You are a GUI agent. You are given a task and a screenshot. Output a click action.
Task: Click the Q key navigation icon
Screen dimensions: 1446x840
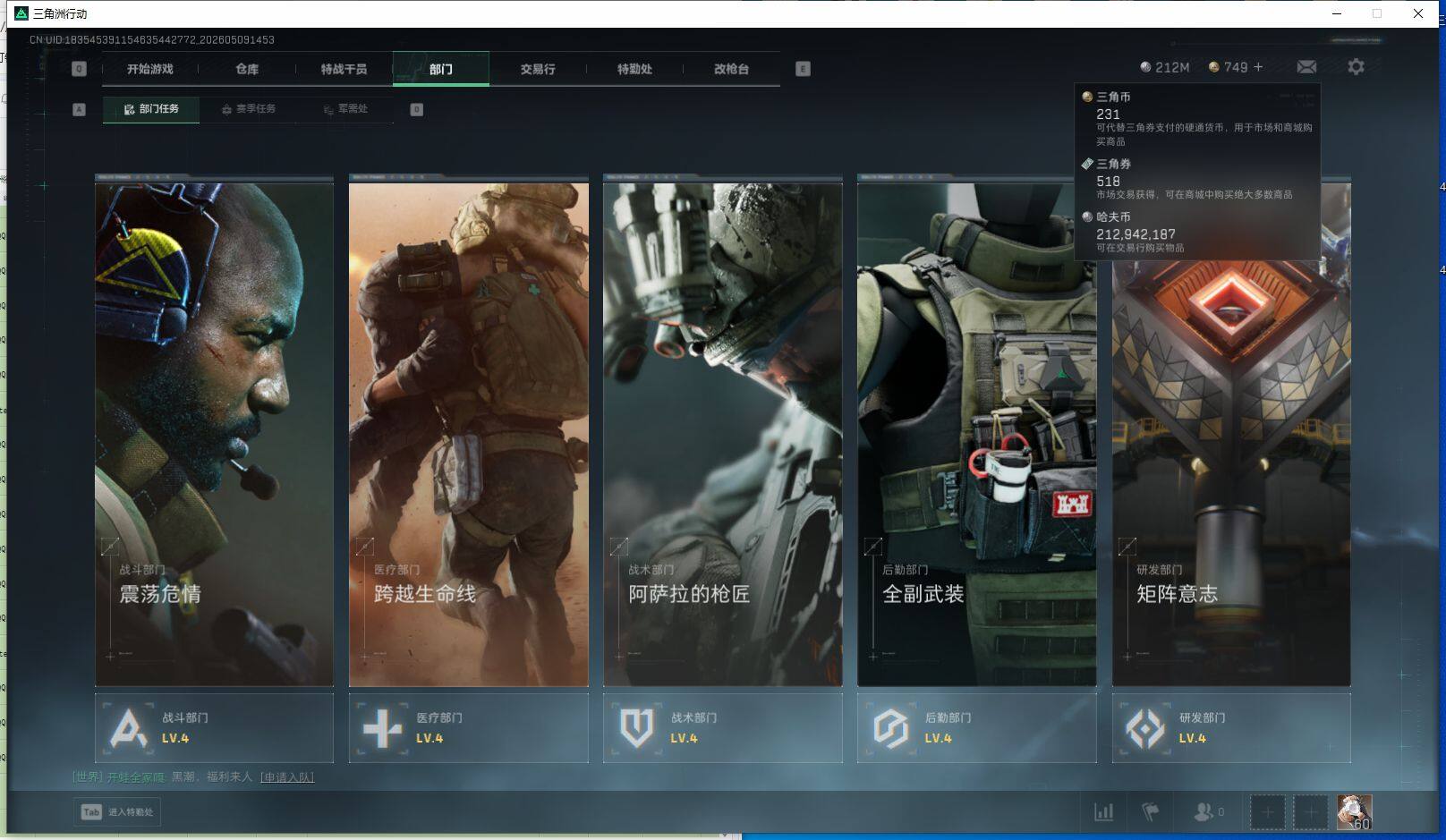[x=79, y=69]
